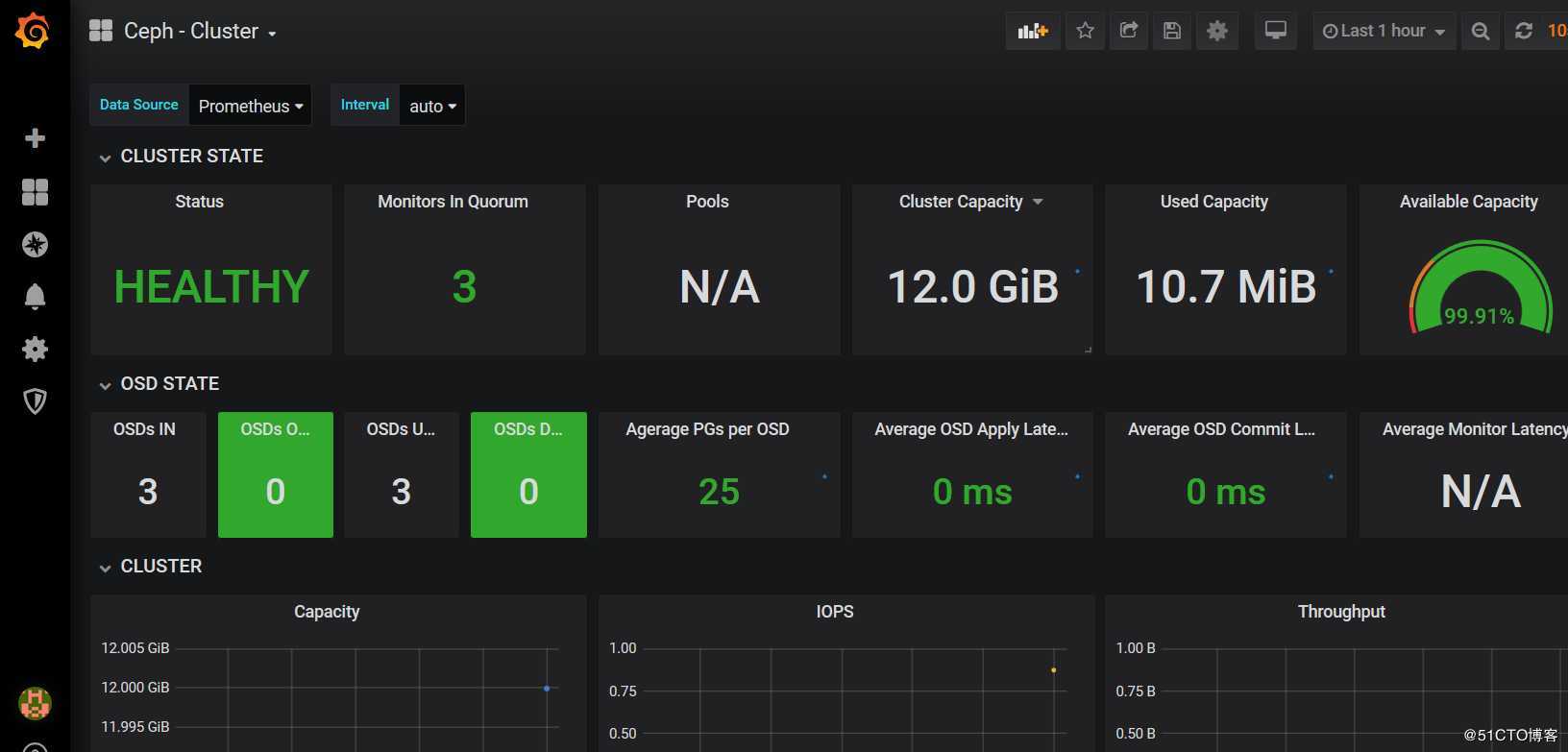Click the yellow data point in IOPS graph
The width and height of the screenshot is (1568, 752).
pyautogui.click(x=1054, y=670)
